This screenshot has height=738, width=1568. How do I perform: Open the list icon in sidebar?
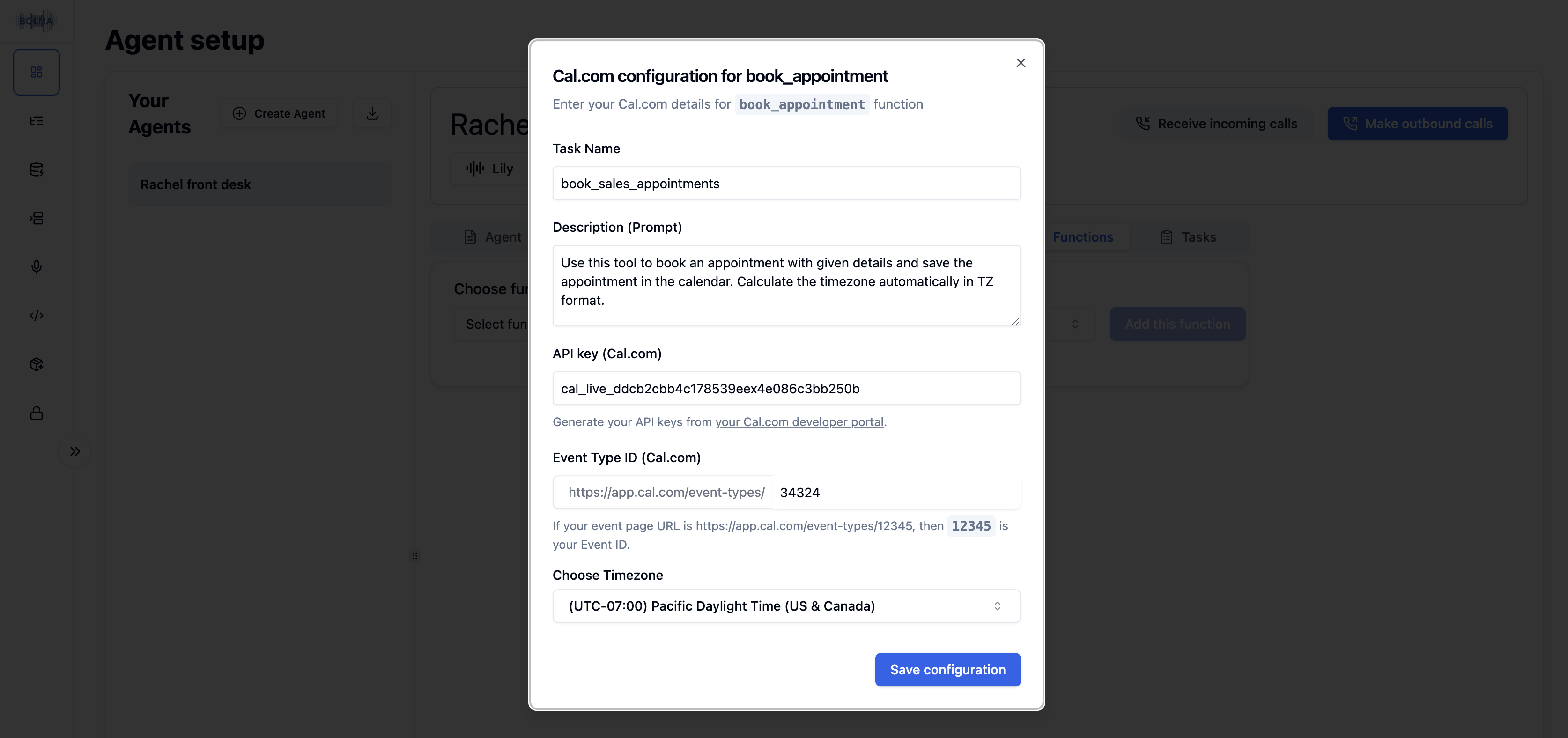37,121
